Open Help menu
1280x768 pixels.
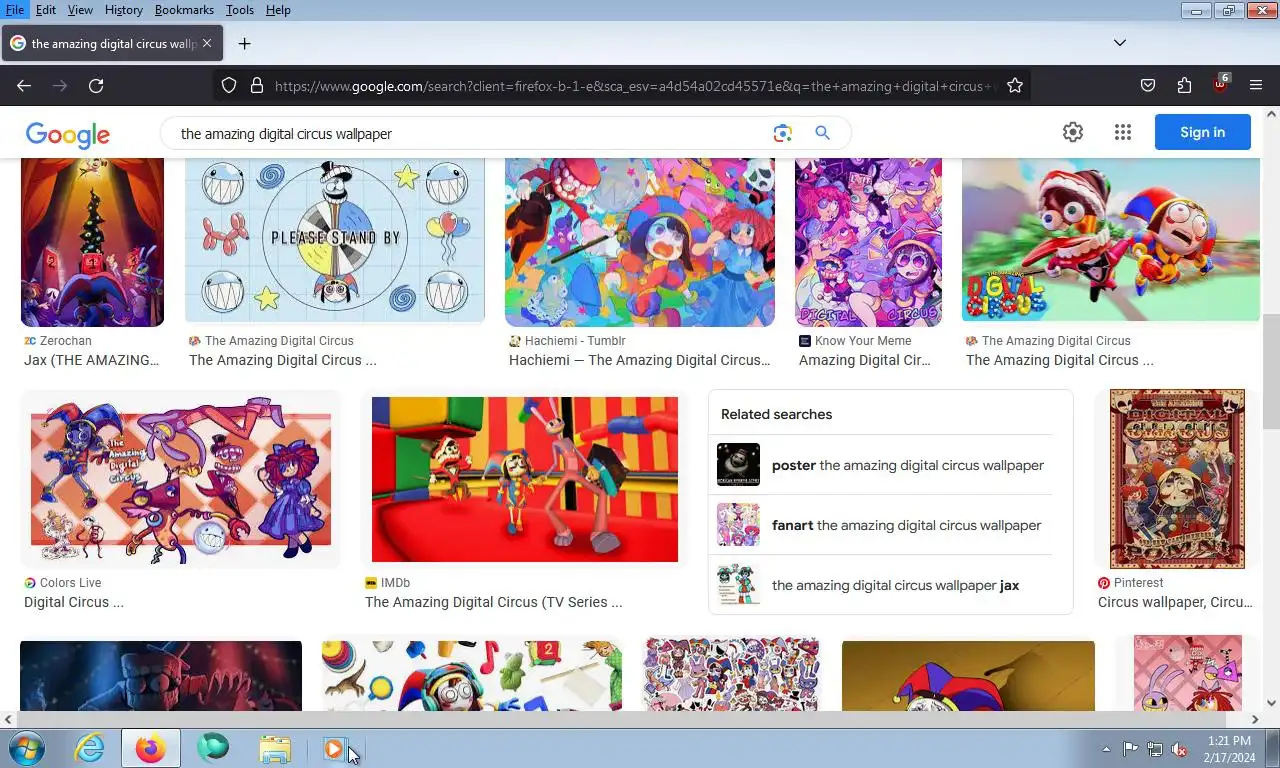click(x=278, y=10)
